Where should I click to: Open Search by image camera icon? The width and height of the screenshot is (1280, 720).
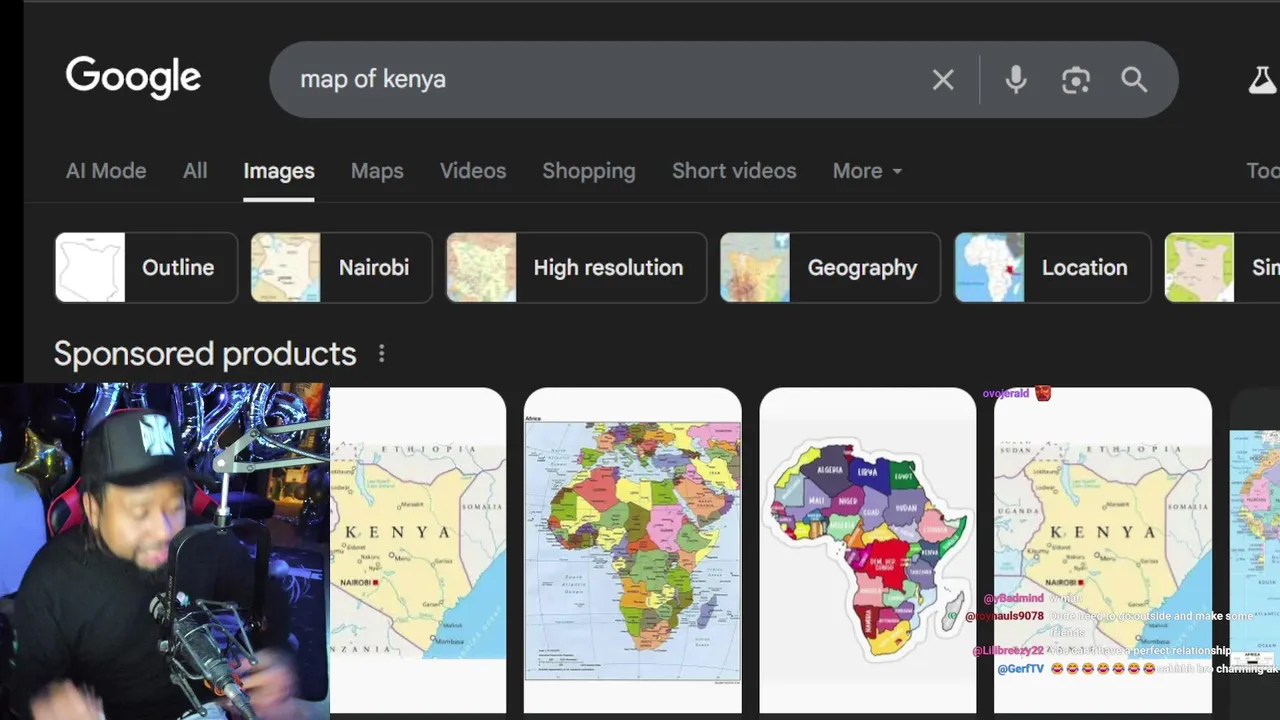click(1075, 80)
